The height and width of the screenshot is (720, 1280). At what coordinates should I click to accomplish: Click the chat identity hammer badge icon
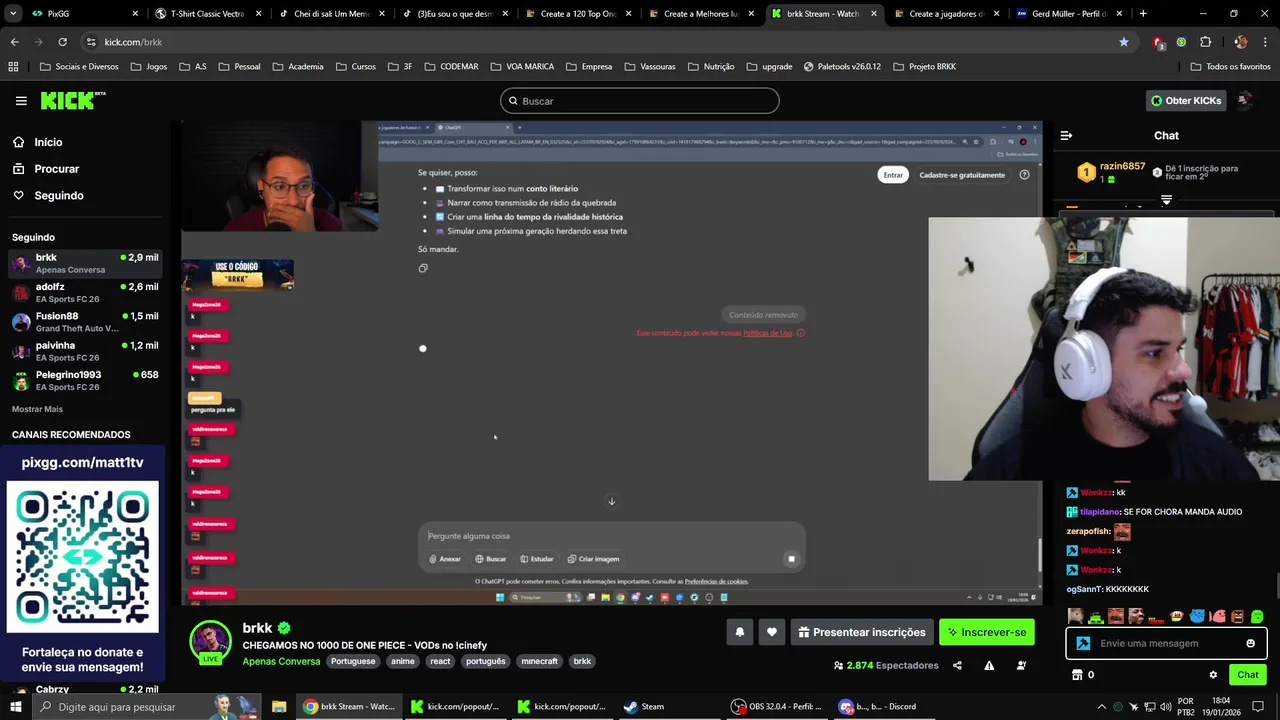pyautogui.click(x=1083, y=643)
